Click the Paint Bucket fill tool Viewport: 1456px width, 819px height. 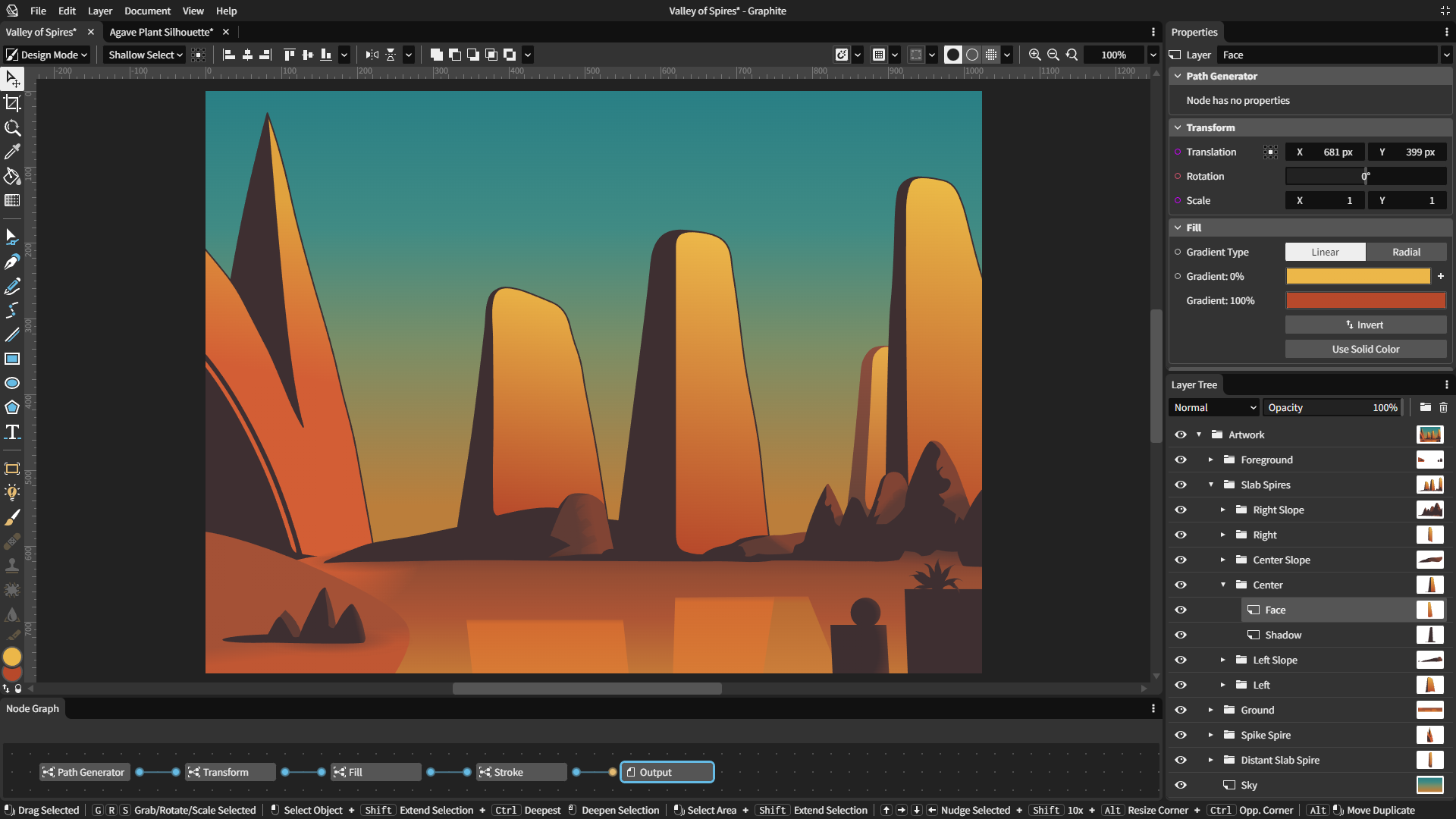pos(13,176)
